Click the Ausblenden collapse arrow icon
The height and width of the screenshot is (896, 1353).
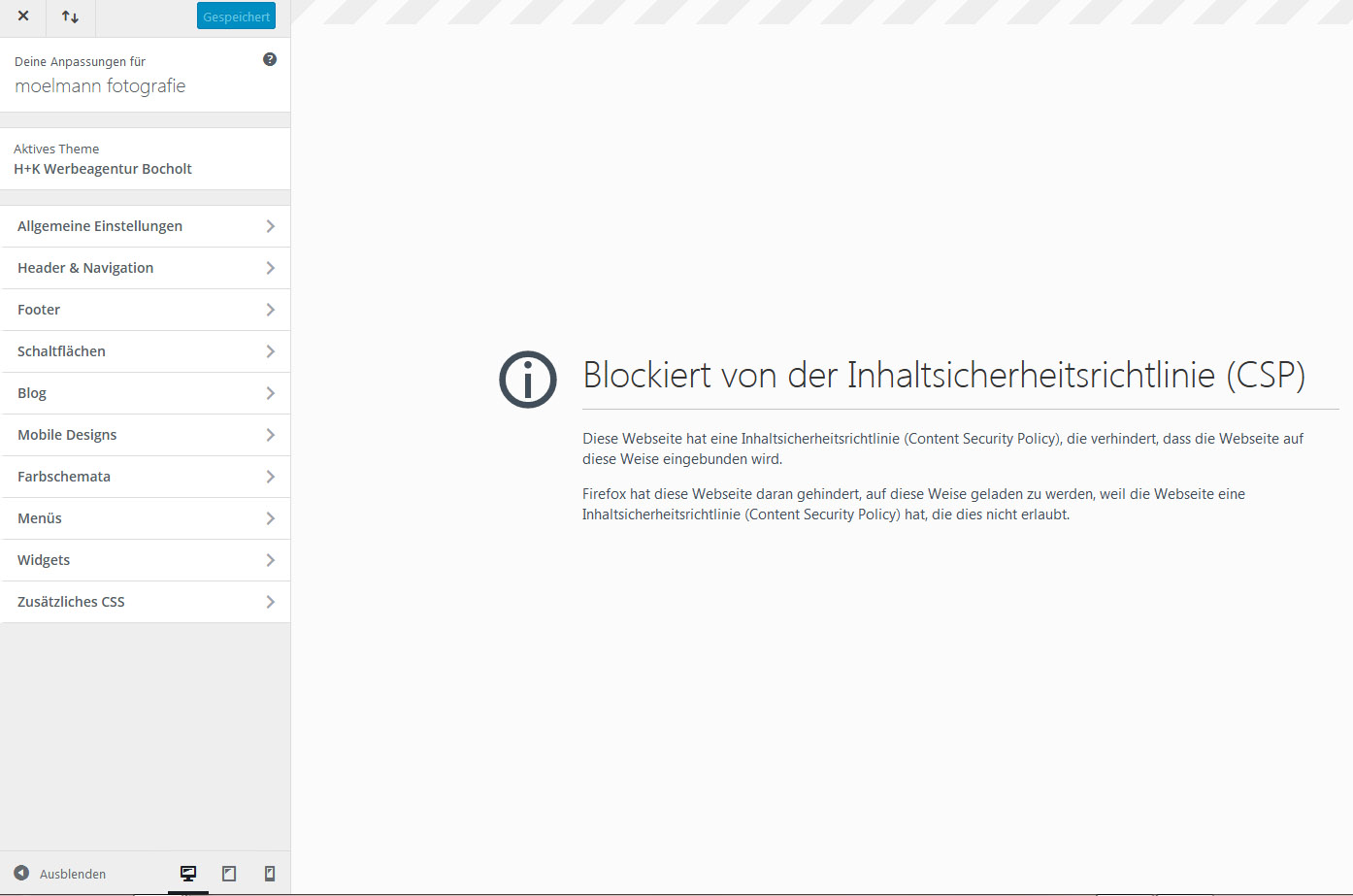(x=21, y=873)
